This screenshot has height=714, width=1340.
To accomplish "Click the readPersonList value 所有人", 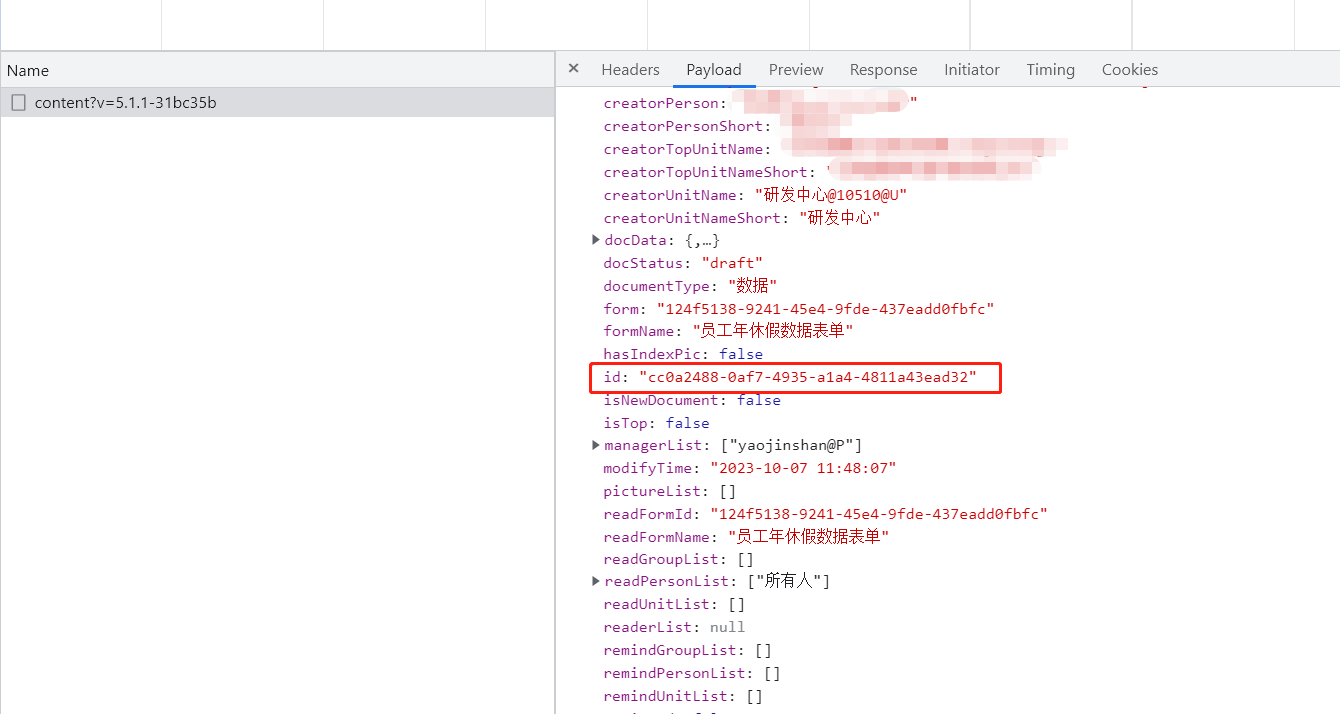I will 790,581.
